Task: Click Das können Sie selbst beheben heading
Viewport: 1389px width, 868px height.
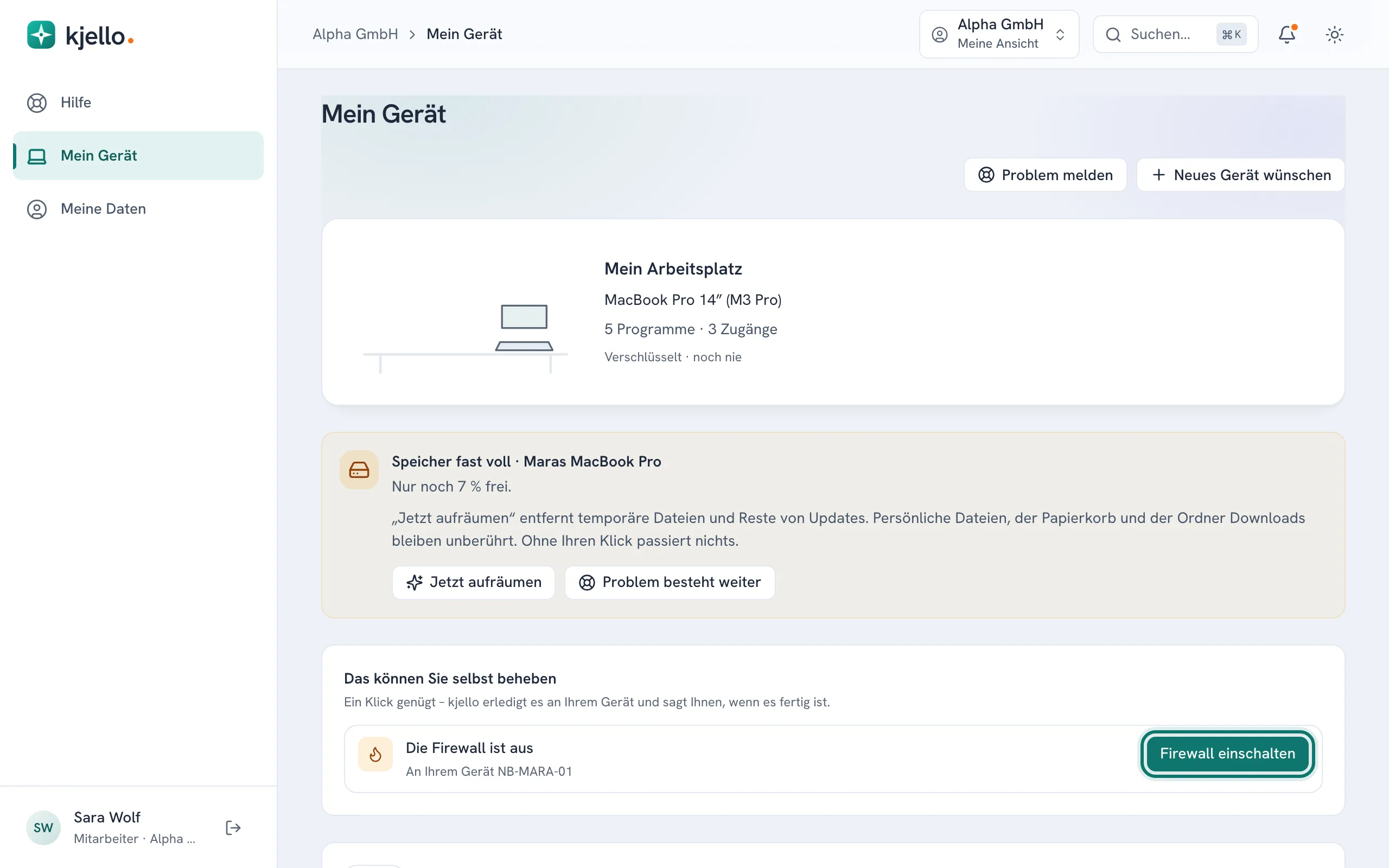Action: [x=450, y=679]
